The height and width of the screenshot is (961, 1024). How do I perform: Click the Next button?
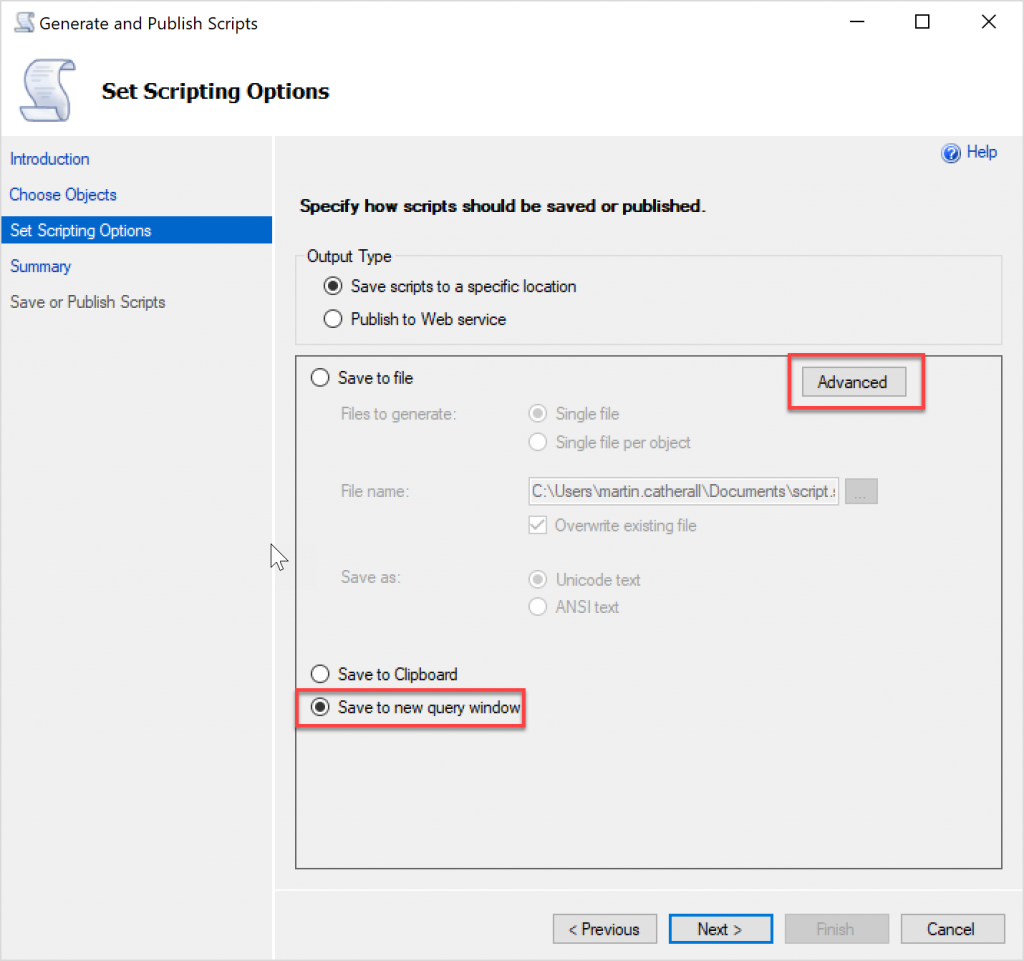(720, 929)
